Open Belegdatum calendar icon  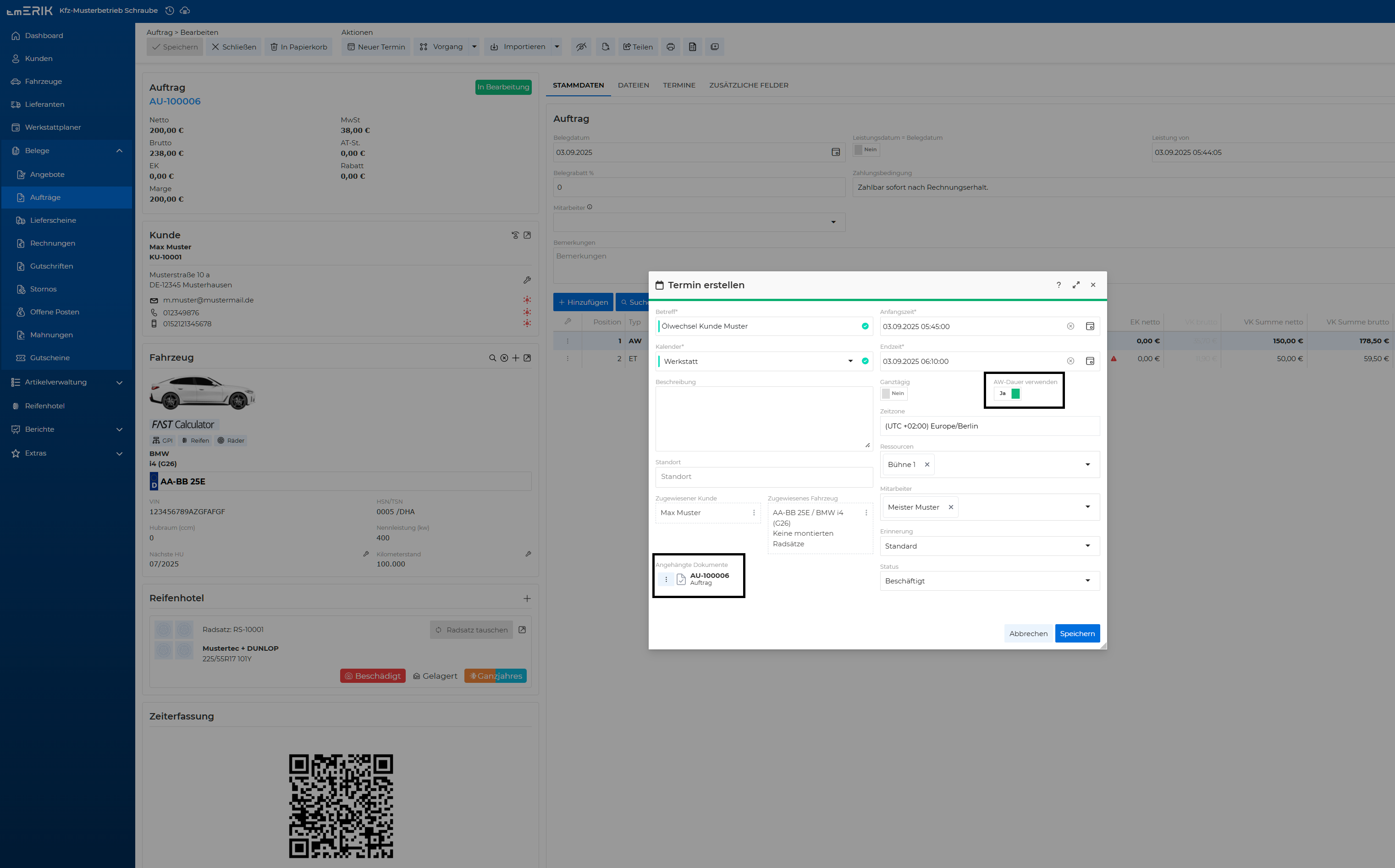click(835, 152)
